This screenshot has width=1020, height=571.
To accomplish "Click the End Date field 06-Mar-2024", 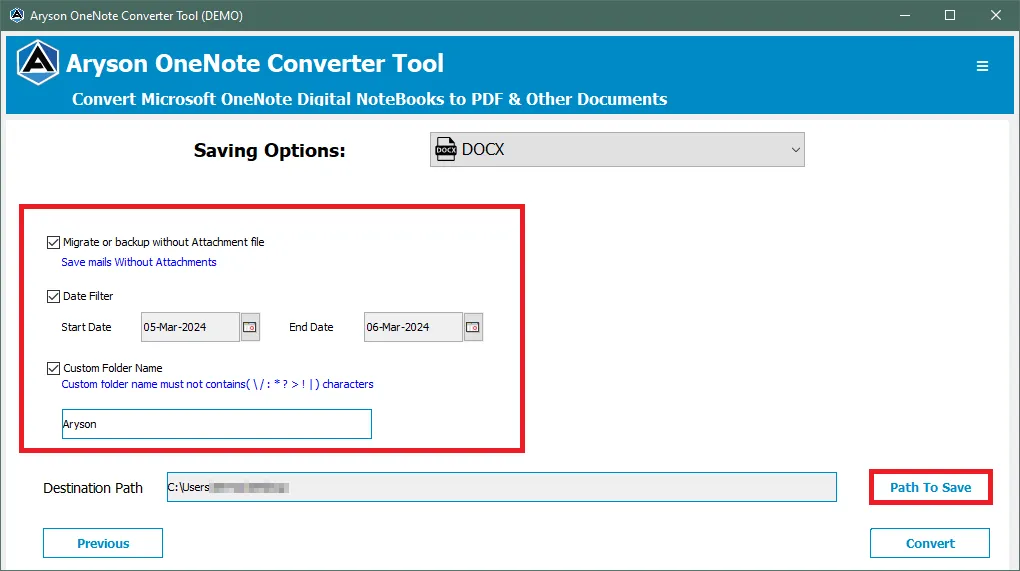I will 413,327.
